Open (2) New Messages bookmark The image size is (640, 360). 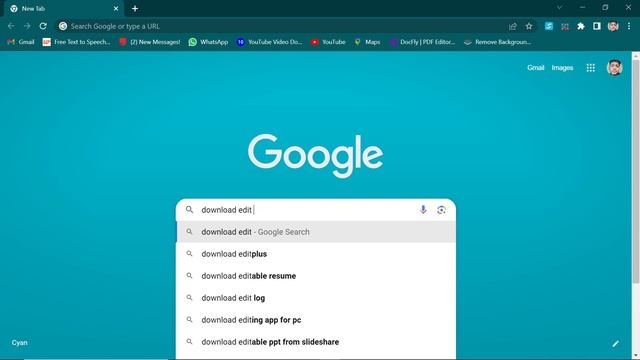click(x=150, y=42)
